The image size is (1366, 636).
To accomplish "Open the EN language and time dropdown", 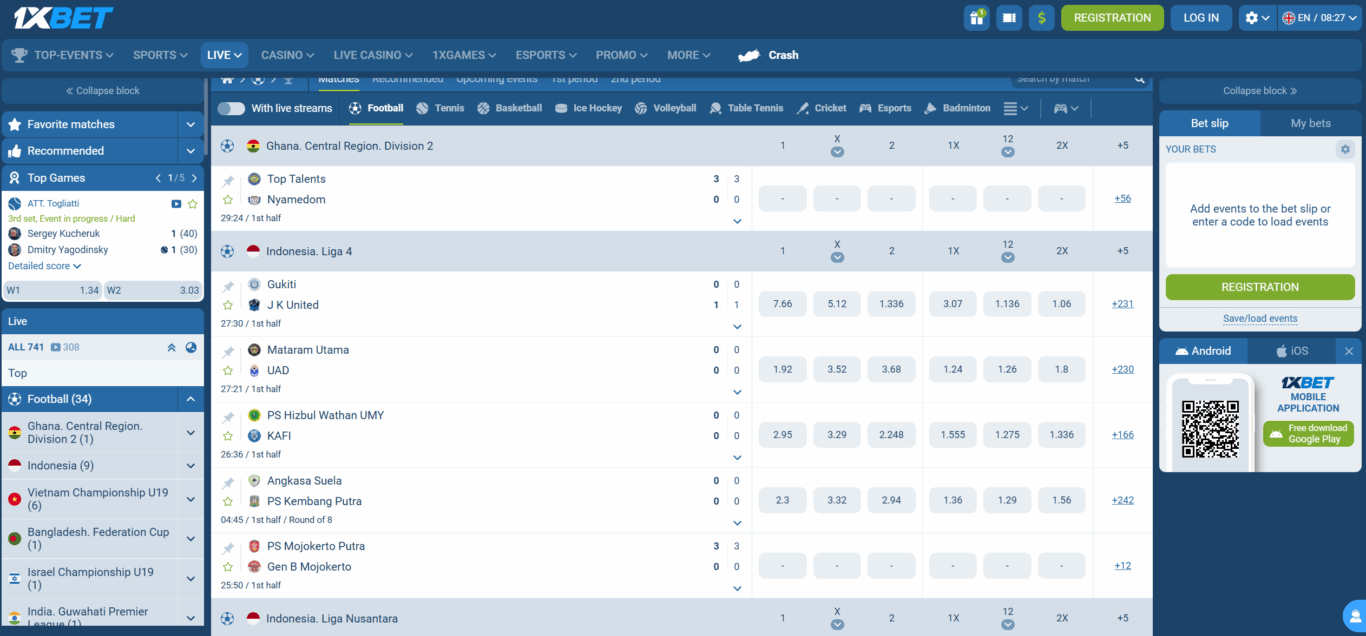I will tap(1316, 17).
